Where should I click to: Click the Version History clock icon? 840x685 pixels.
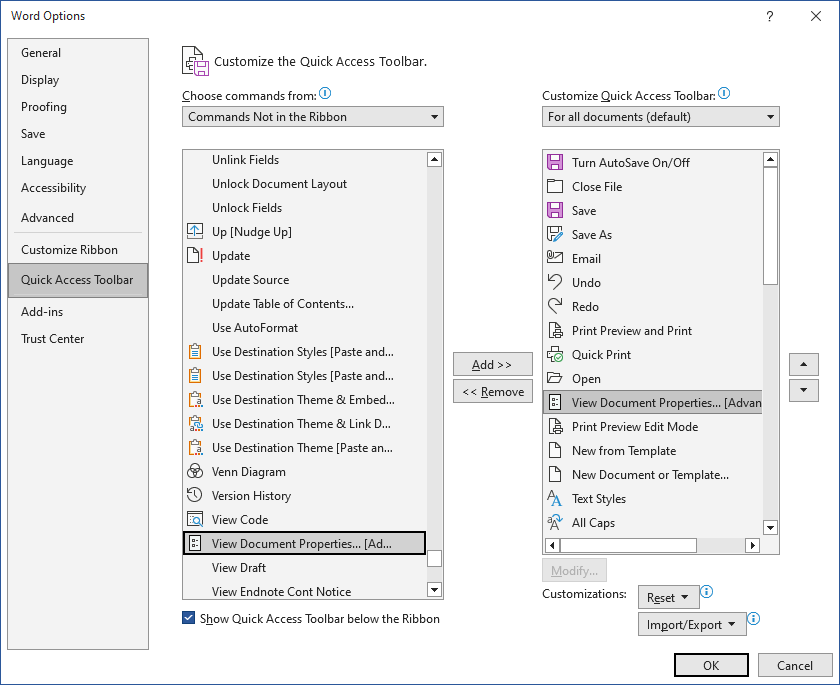coord(195,495)
